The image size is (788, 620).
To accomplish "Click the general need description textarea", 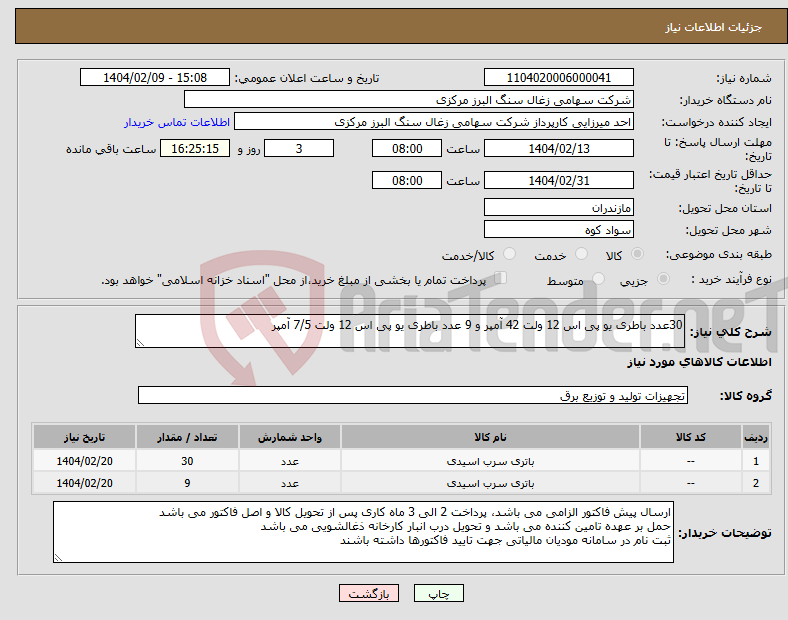I will click(410, 331).
